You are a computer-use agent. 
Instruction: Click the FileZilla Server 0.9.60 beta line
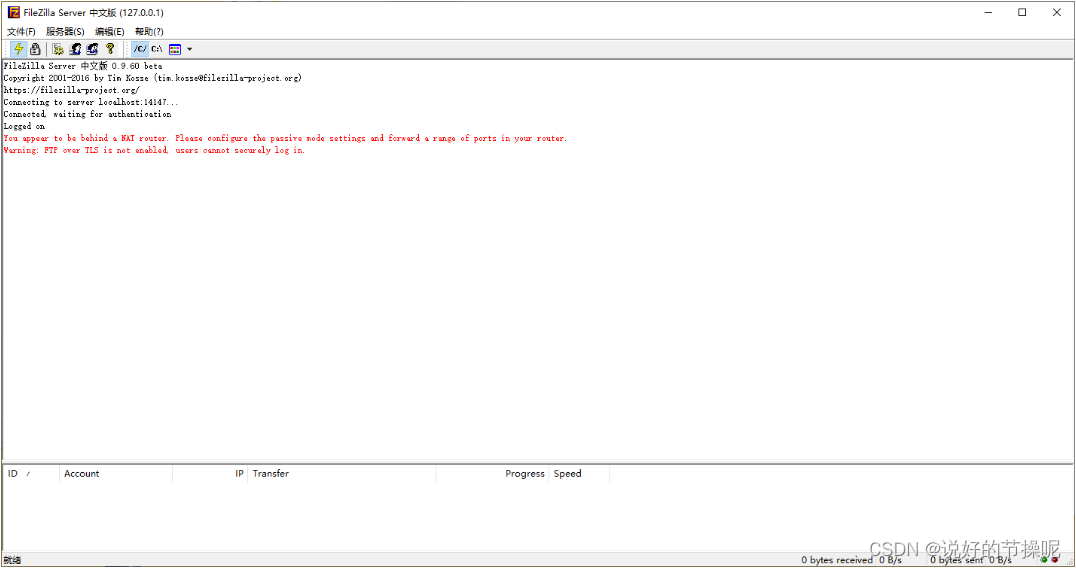(x=83, y=66)
